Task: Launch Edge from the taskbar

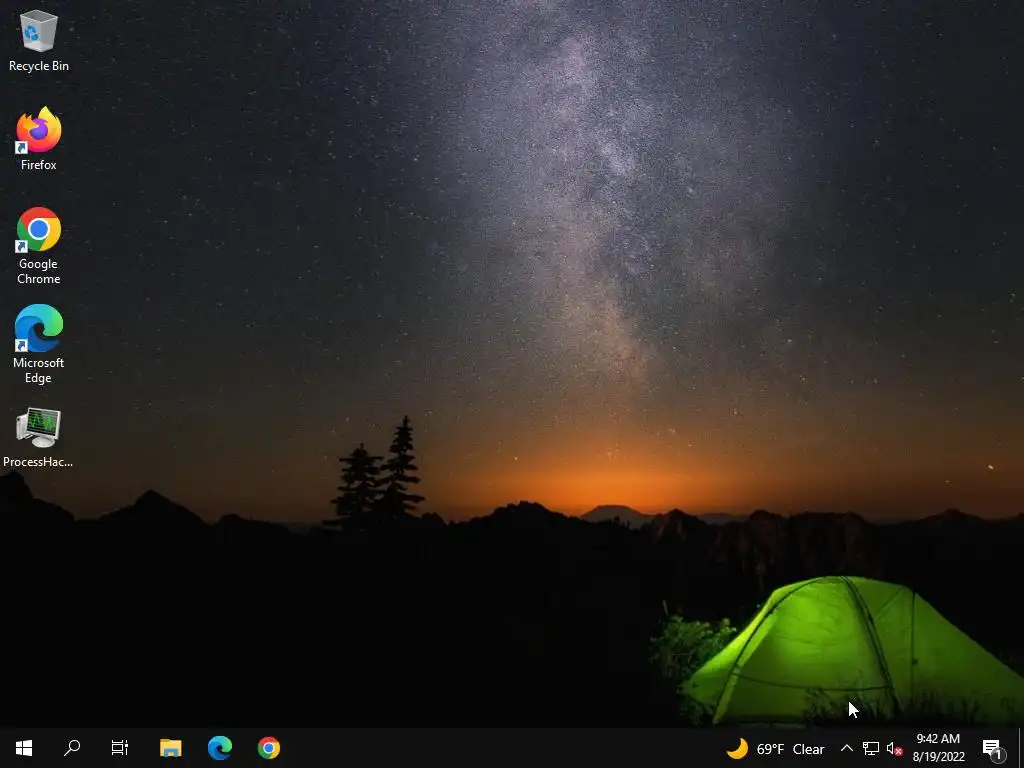Action: pos(219,748)
